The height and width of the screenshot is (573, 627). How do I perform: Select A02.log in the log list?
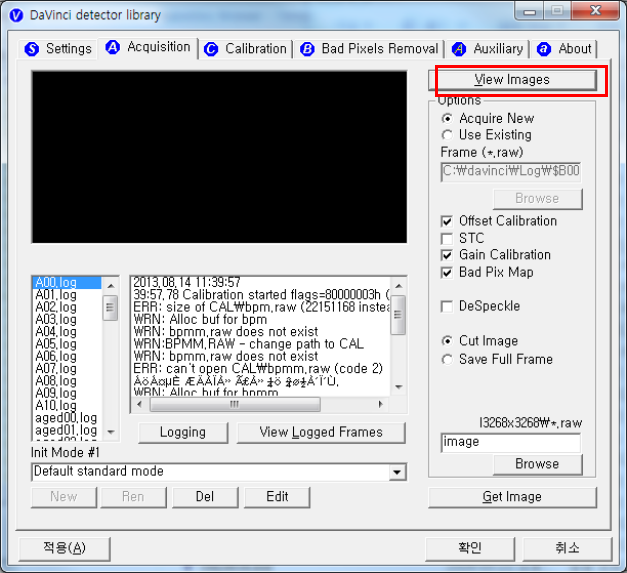coord(66,307)
